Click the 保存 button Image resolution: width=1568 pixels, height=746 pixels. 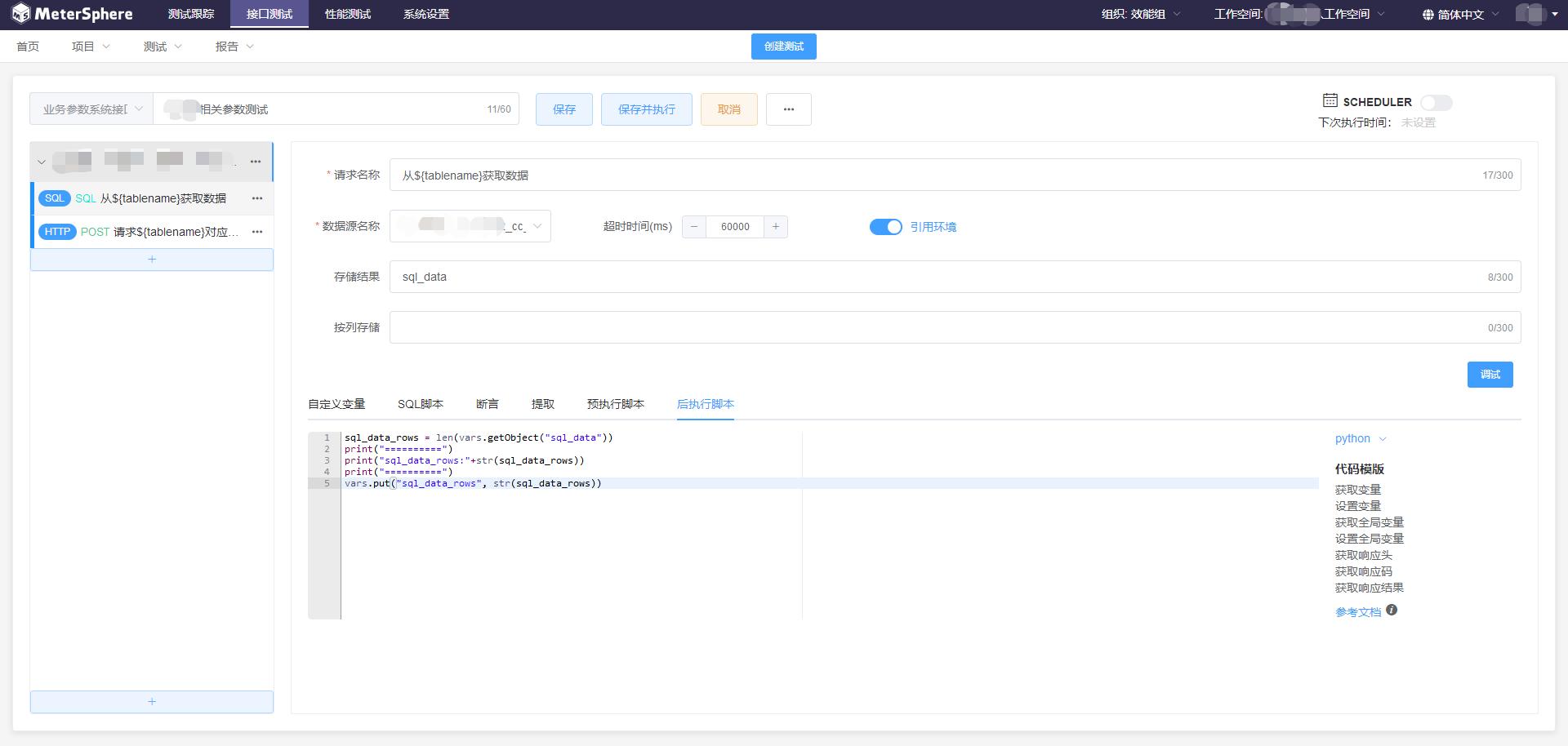(x=564, y=109)
